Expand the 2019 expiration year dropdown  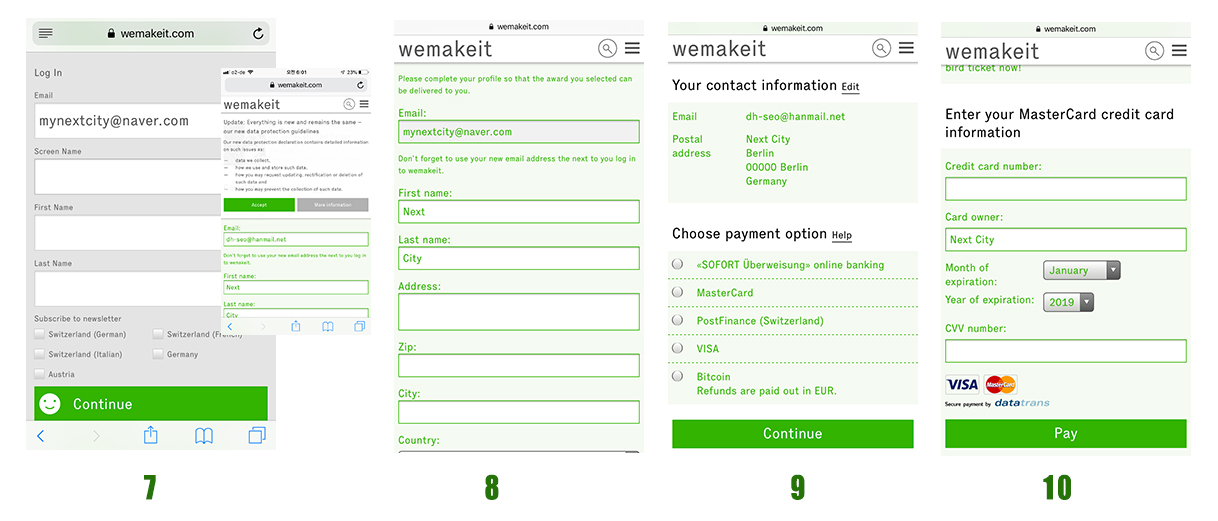pos(1068,302)
